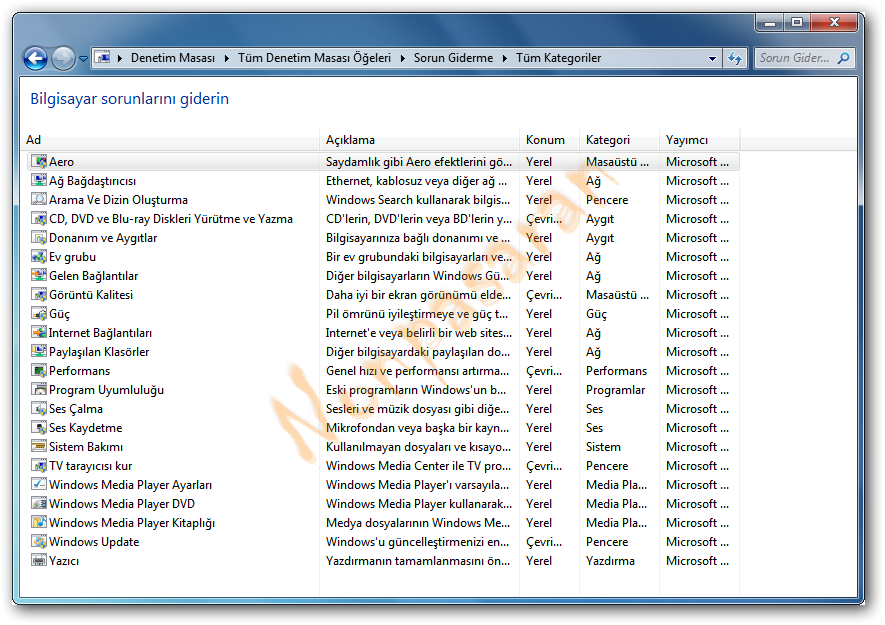Click the TV tarayıcısı kur icon
The height and width of the screenshot is (625, 885).
pyautogui.click(x=38, y=466)
